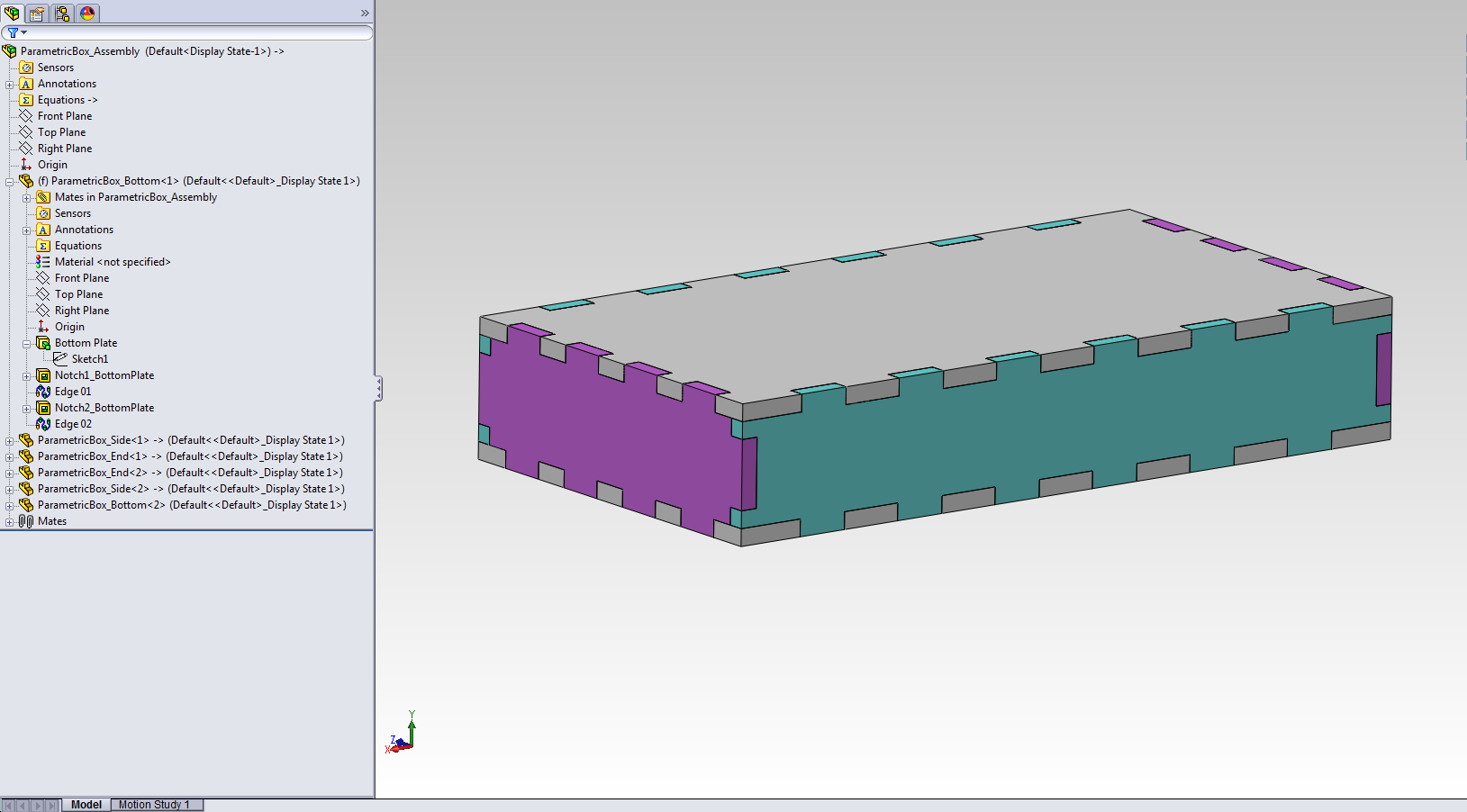Select the ParametricBox_Assembly root icon
Viewport: 1467px width, 812px height.
click(10, 51)
